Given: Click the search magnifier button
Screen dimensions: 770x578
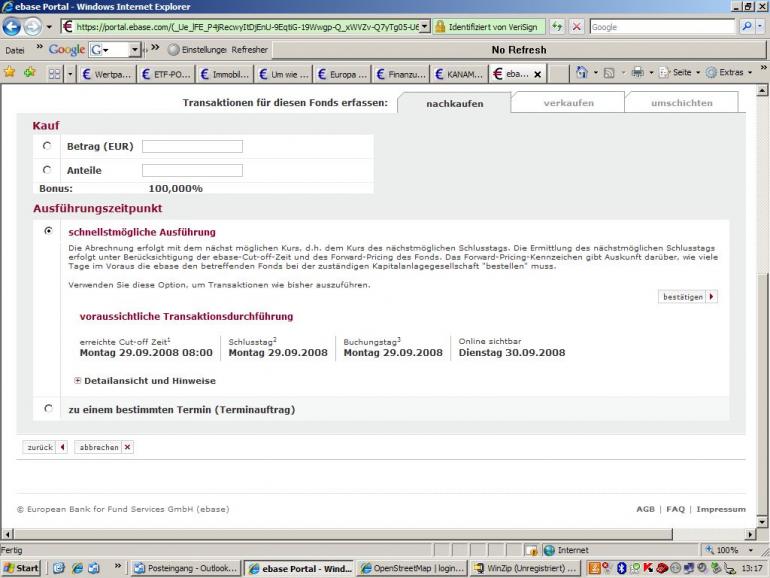Looking at the screenshot, I should pos(746,27).
